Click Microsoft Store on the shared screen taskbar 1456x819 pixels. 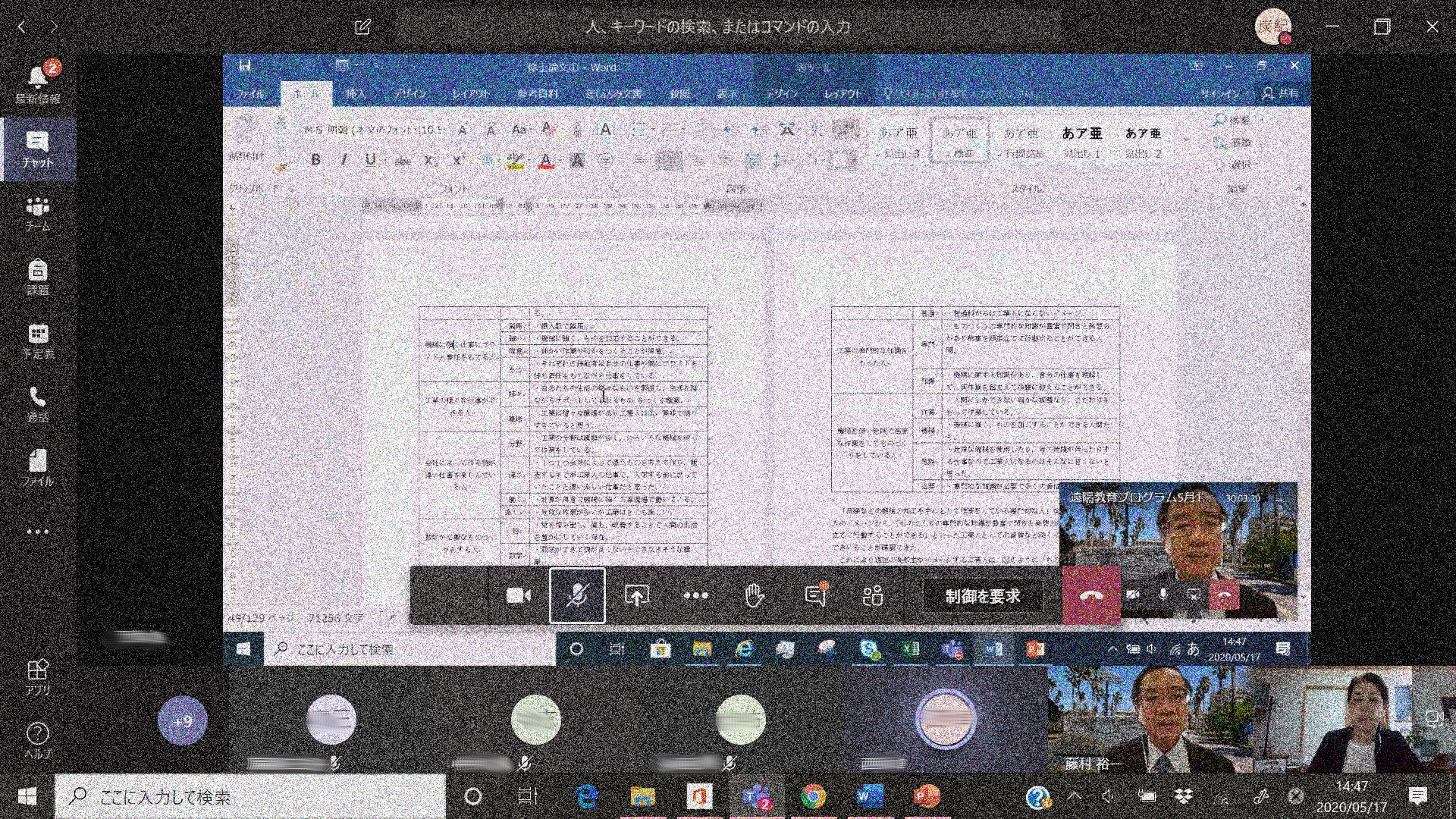point(661,649)
